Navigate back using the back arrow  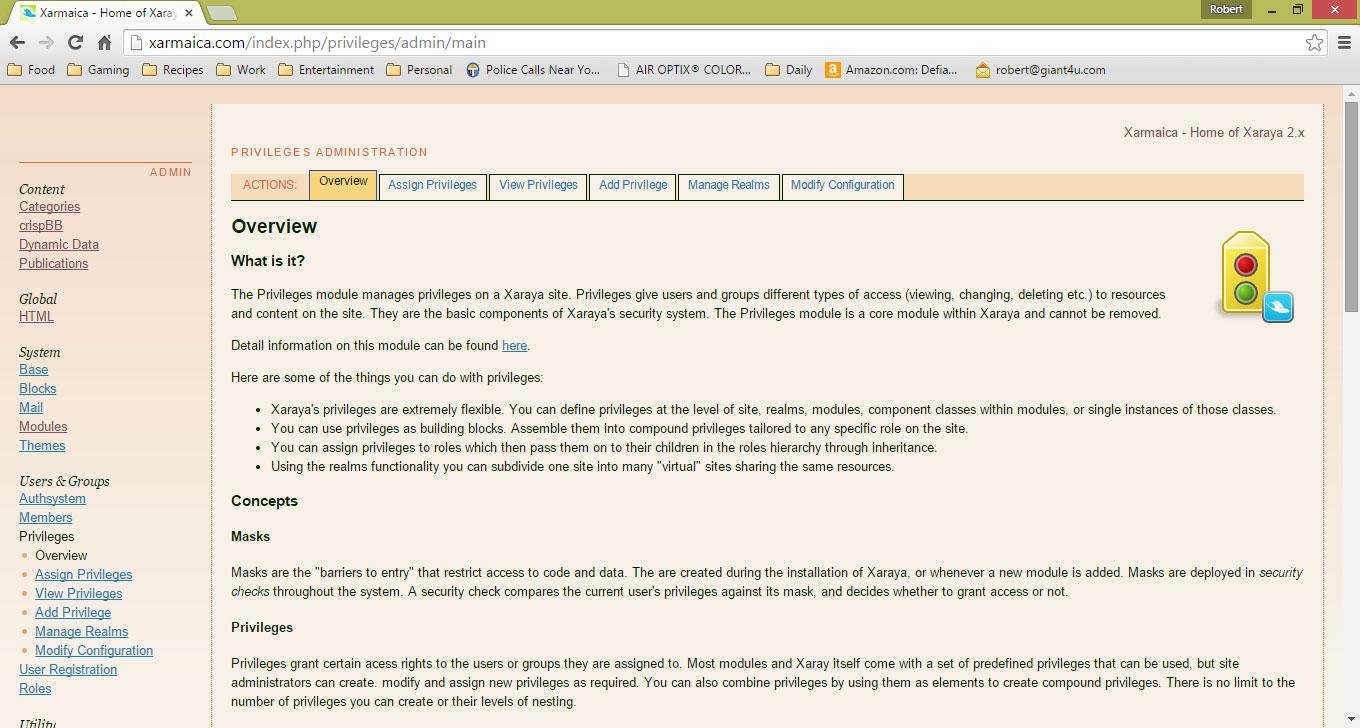17,43
